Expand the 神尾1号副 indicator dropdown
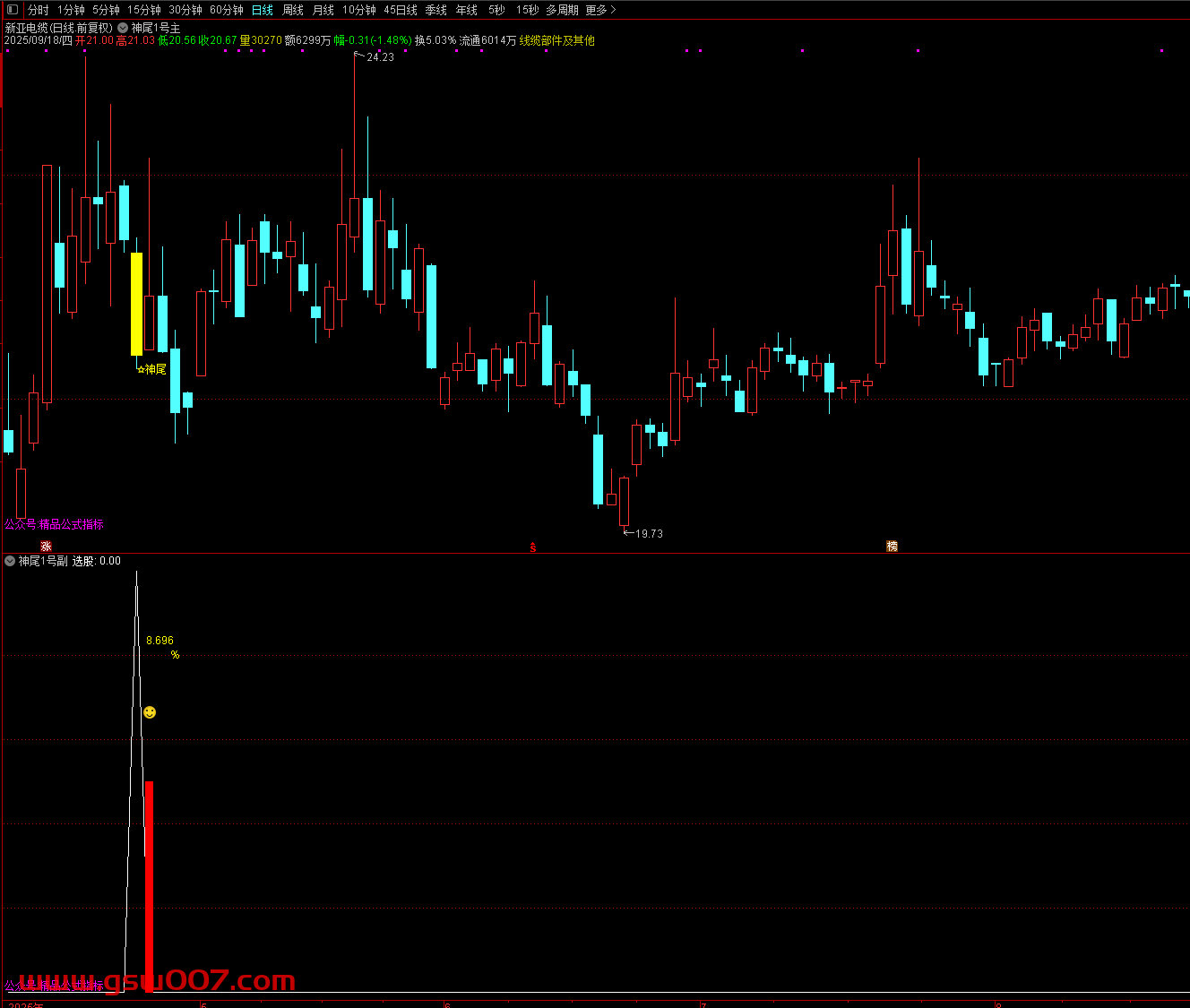 click(x=10, y=561)
